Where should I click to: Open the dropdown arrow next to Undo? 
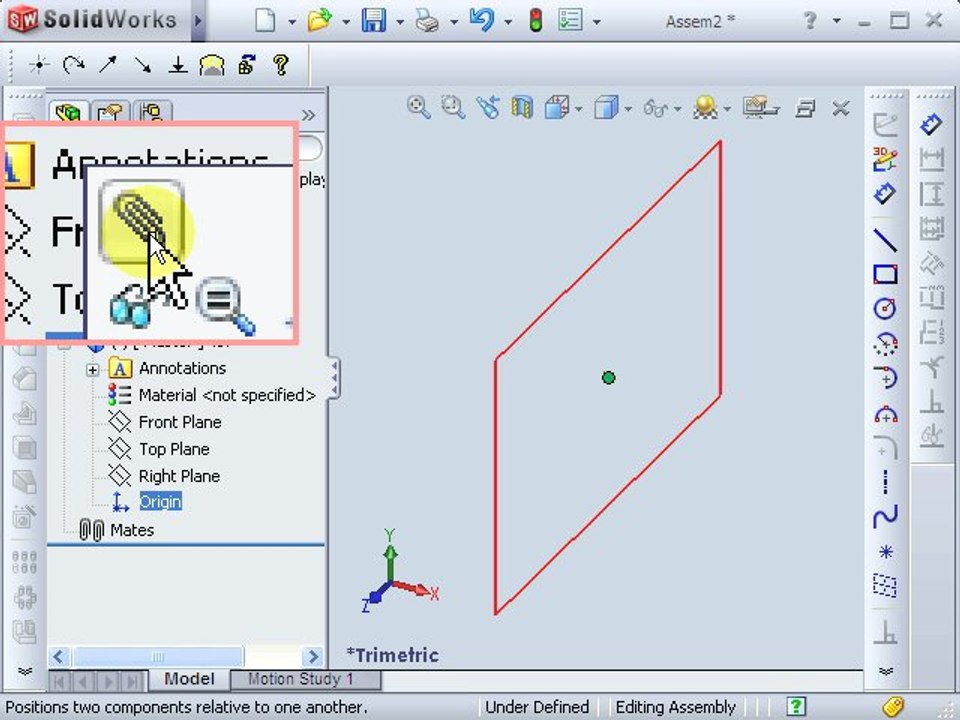[508, 22]
